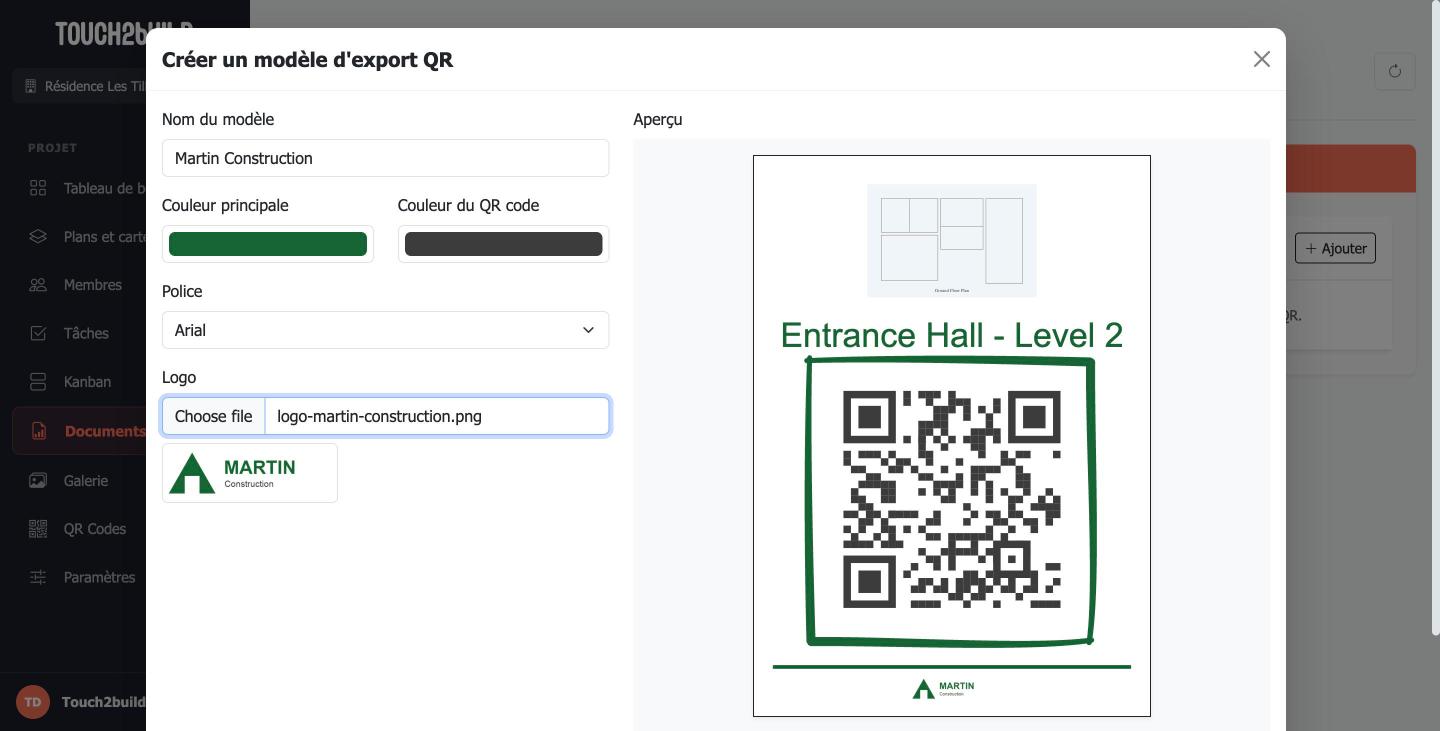Viewport: 1440px width, 731px height.
Task: Click the refresh icon button at top right
Action: click(1395, 71)
